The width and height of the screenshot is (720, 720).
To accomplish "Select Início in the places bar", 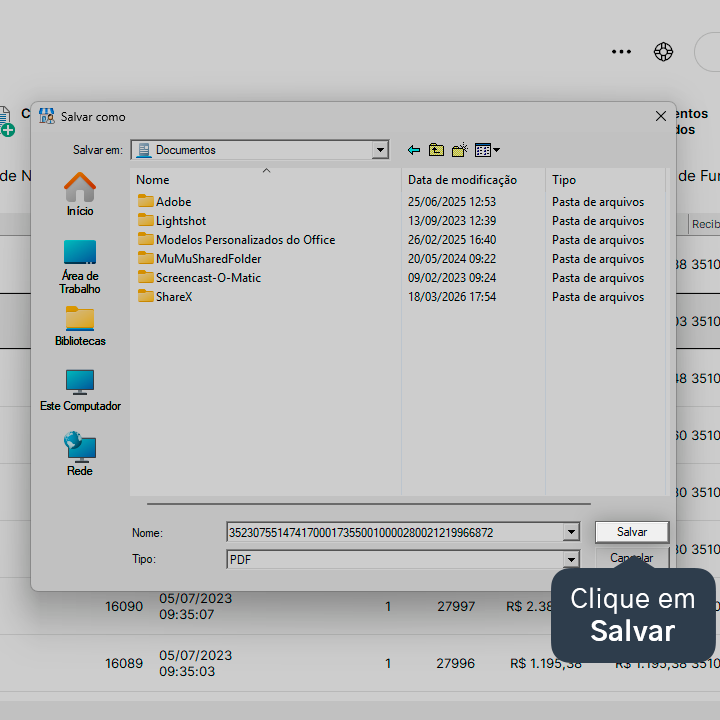I will click(80, 194).
